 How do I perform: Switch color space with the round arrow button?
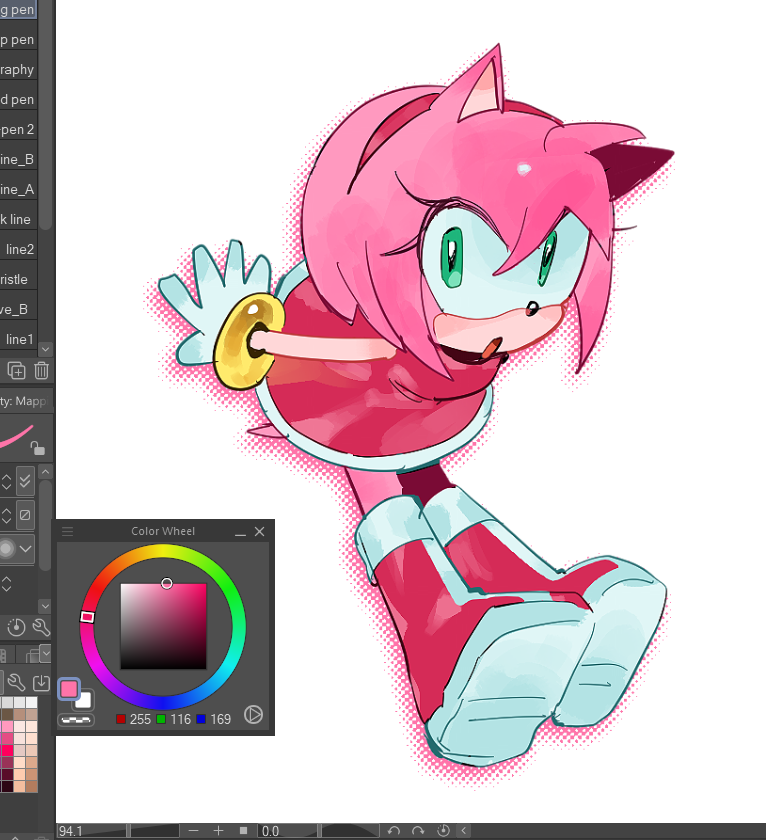(x=253, y=715)
